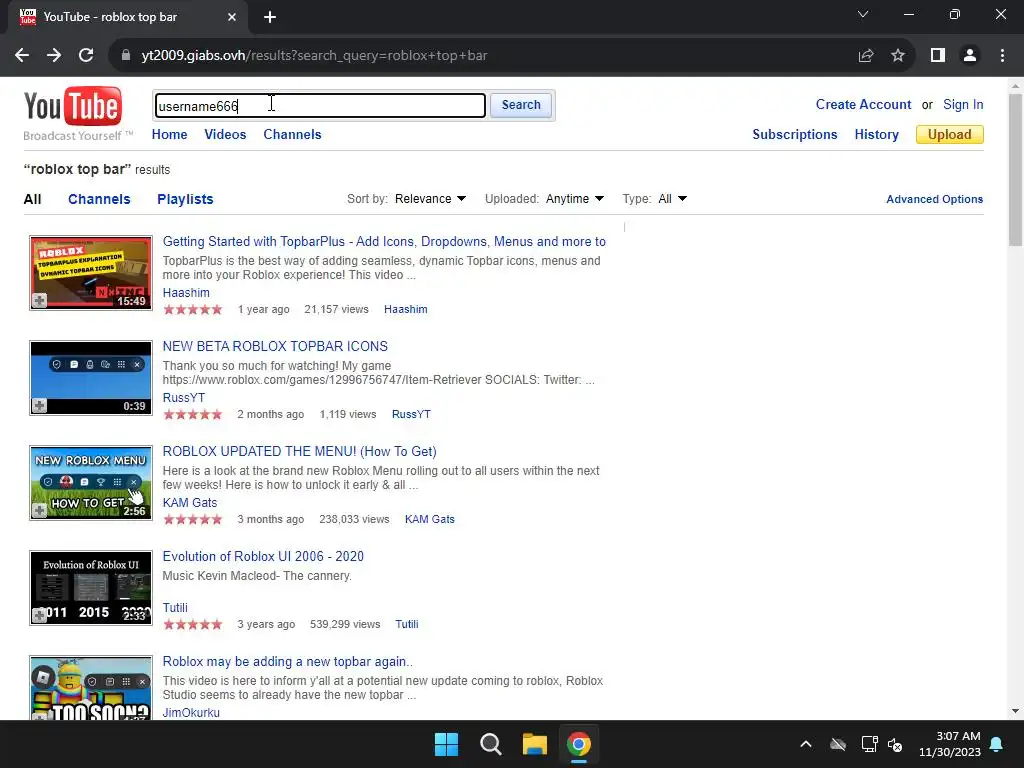Image resolution: width=1024 pixels, height=768 pixels.
Task: Open Chrome profile menu
Action: tap(970, 56)
